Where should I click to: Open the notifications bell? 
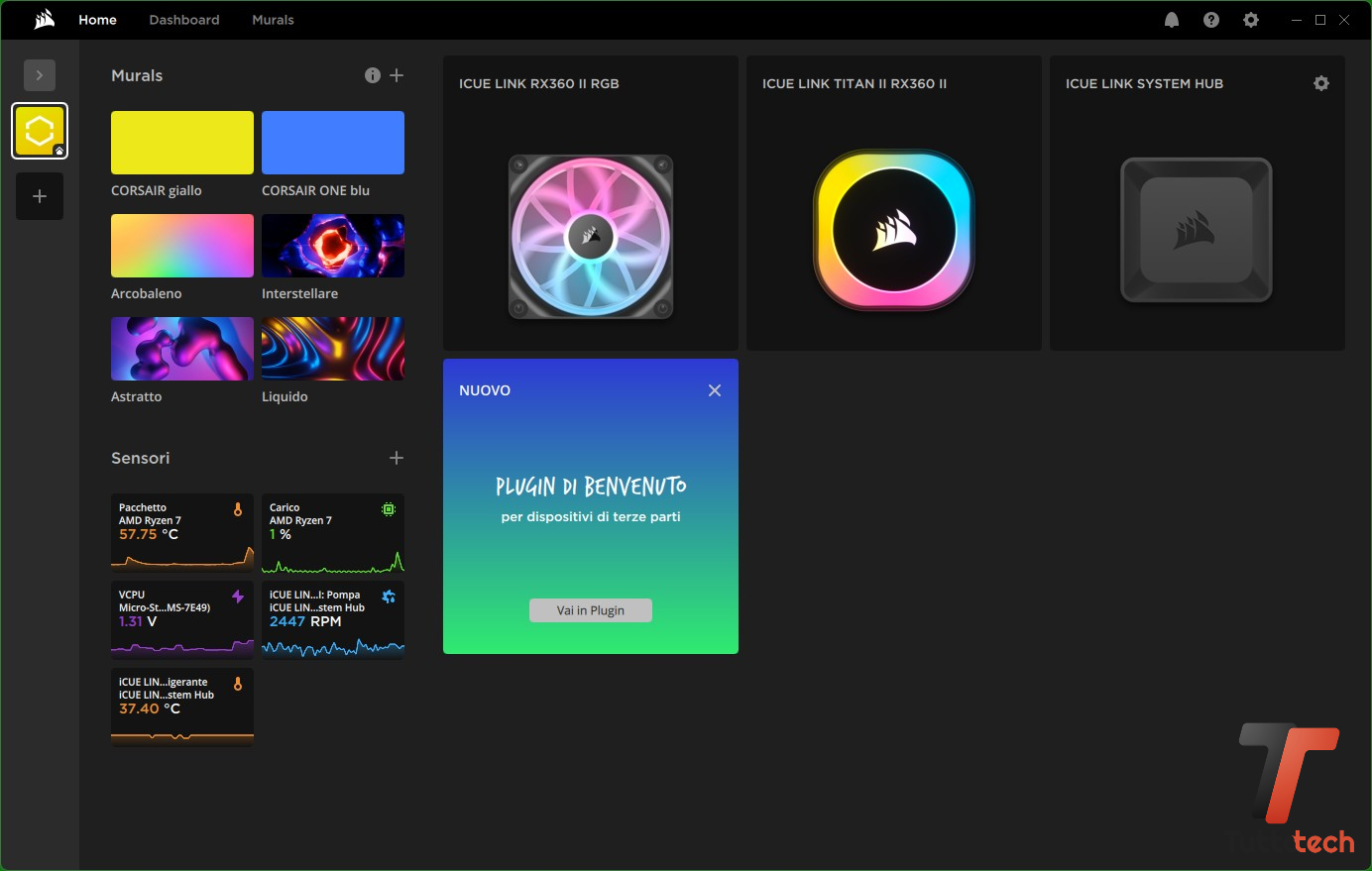coord(1172,20)
